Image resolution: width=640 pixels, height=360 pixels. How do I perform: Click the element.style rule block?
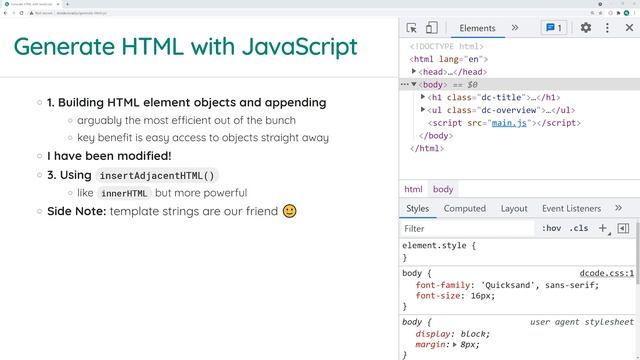click(x=518, y=251)
